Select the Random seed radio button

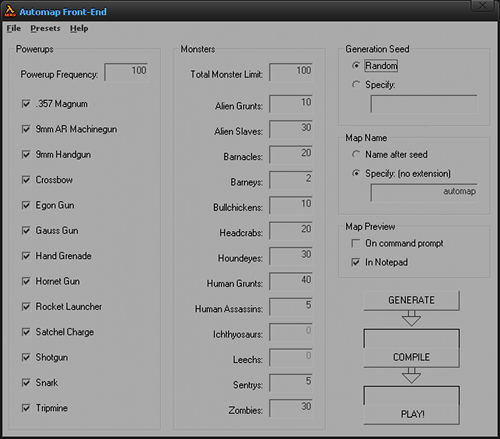tap(356, 66)
